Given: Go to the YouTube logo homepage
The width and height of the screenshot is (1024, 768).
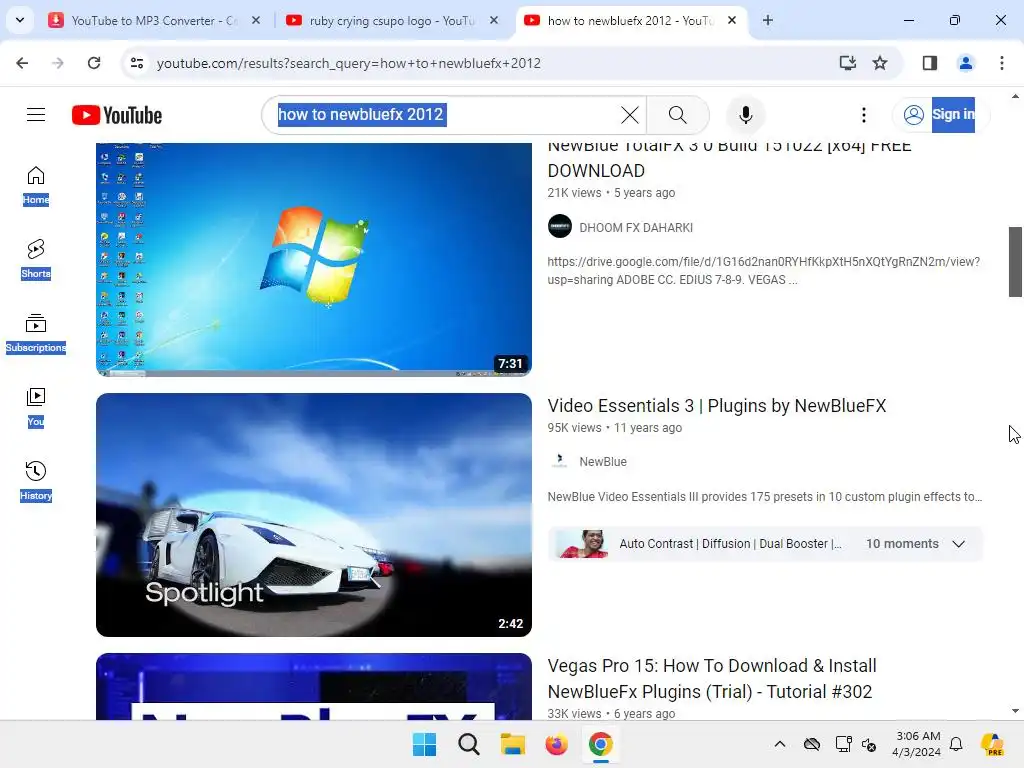Looking at the screenshot, I should coord(117,115).
